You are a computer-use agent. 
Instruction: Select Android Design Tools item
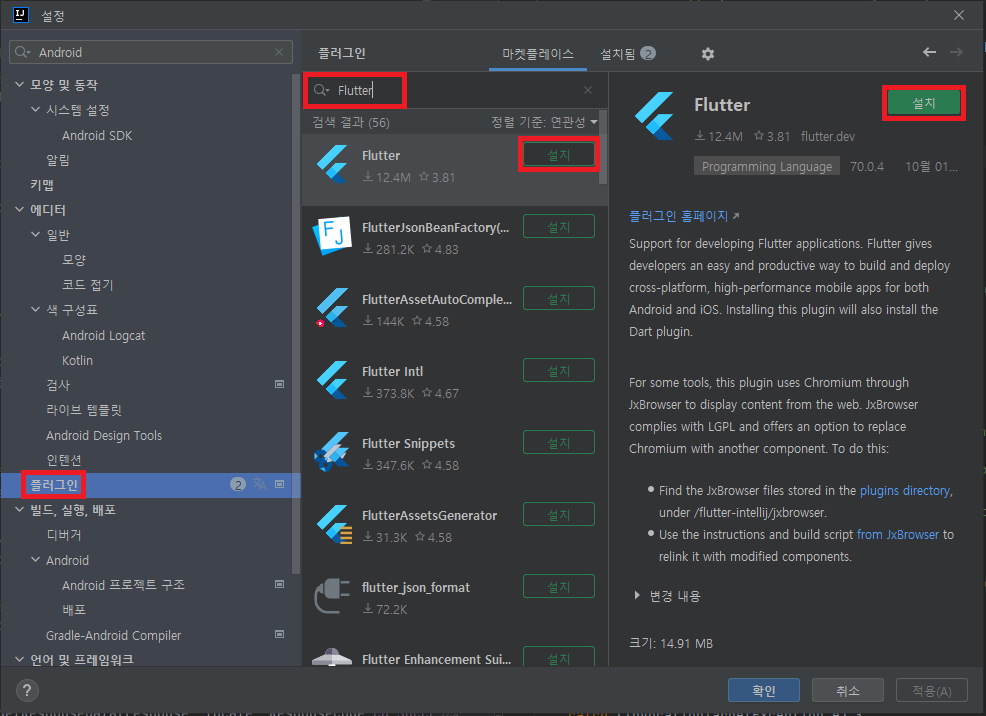[104, 435]
